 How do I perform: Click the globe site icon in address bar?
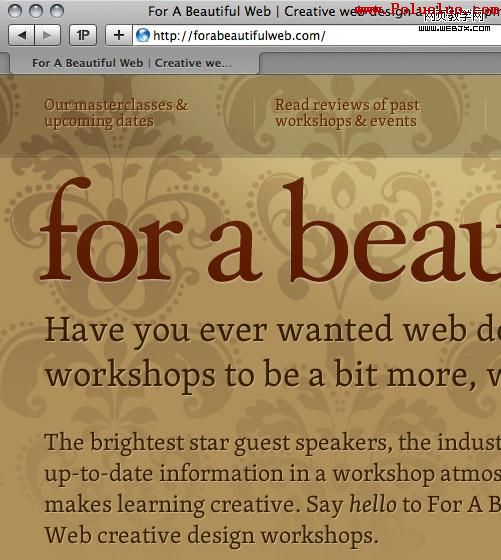(x=143, y=35)
